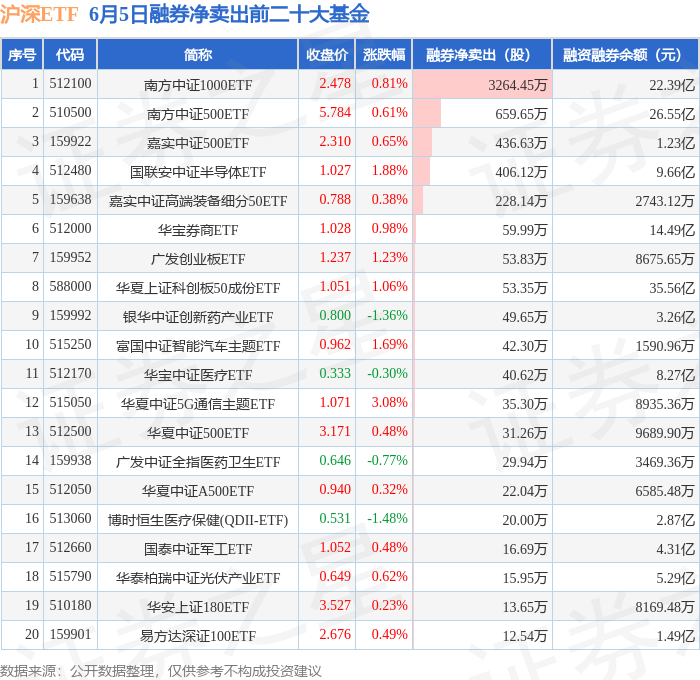Click code 588000
Screen dimensions: 700x680
point(70,287)
